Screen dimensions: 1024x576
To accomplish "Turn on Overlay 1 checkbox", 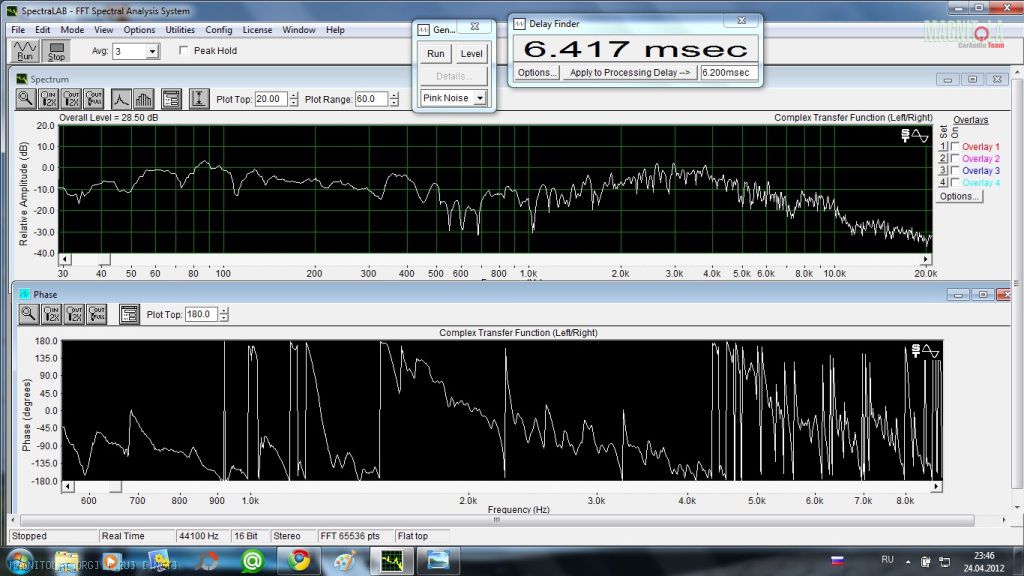I will pos(955,146).
